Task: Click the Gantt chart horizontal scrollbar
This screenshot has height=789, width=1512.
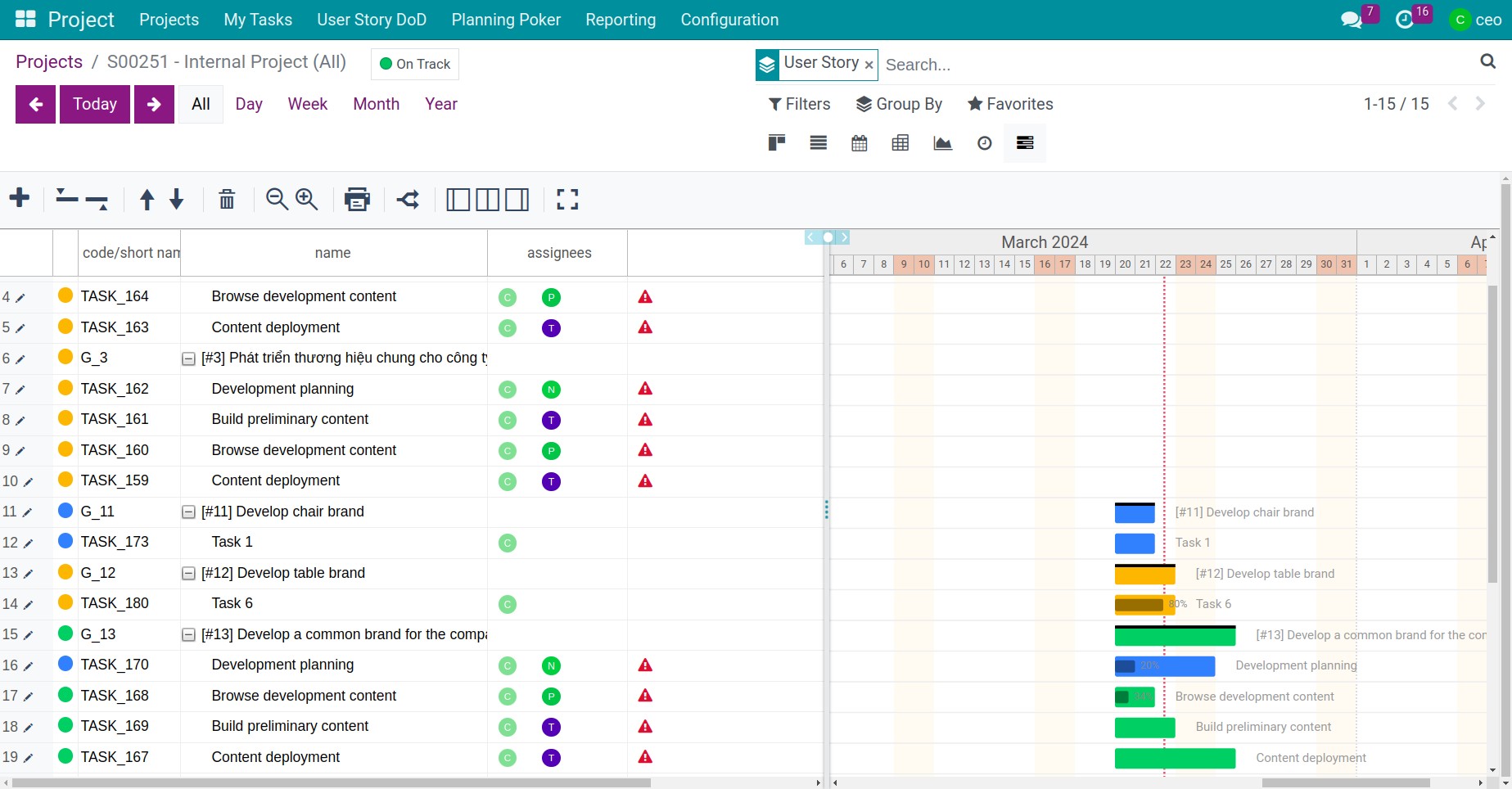Action: tap(1346, 783)
